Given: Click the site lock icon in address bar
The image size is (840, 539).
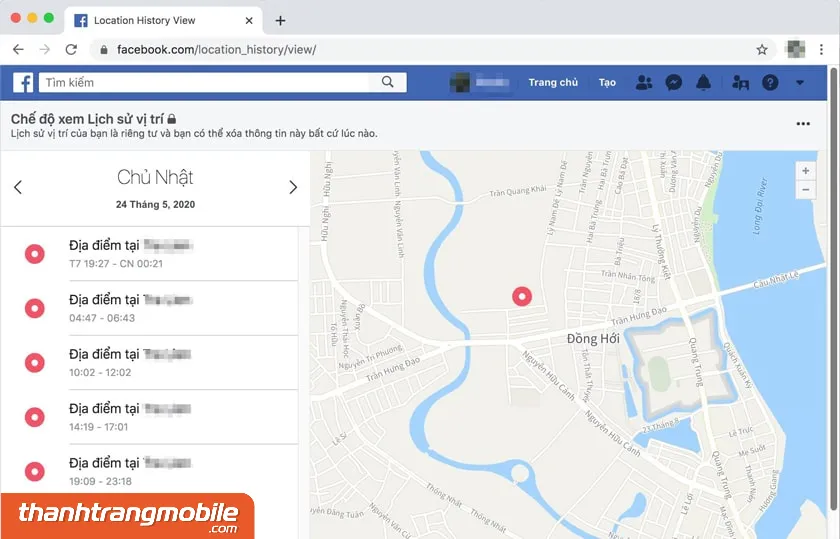Looking at the screenshot, I should click(104, 50).
